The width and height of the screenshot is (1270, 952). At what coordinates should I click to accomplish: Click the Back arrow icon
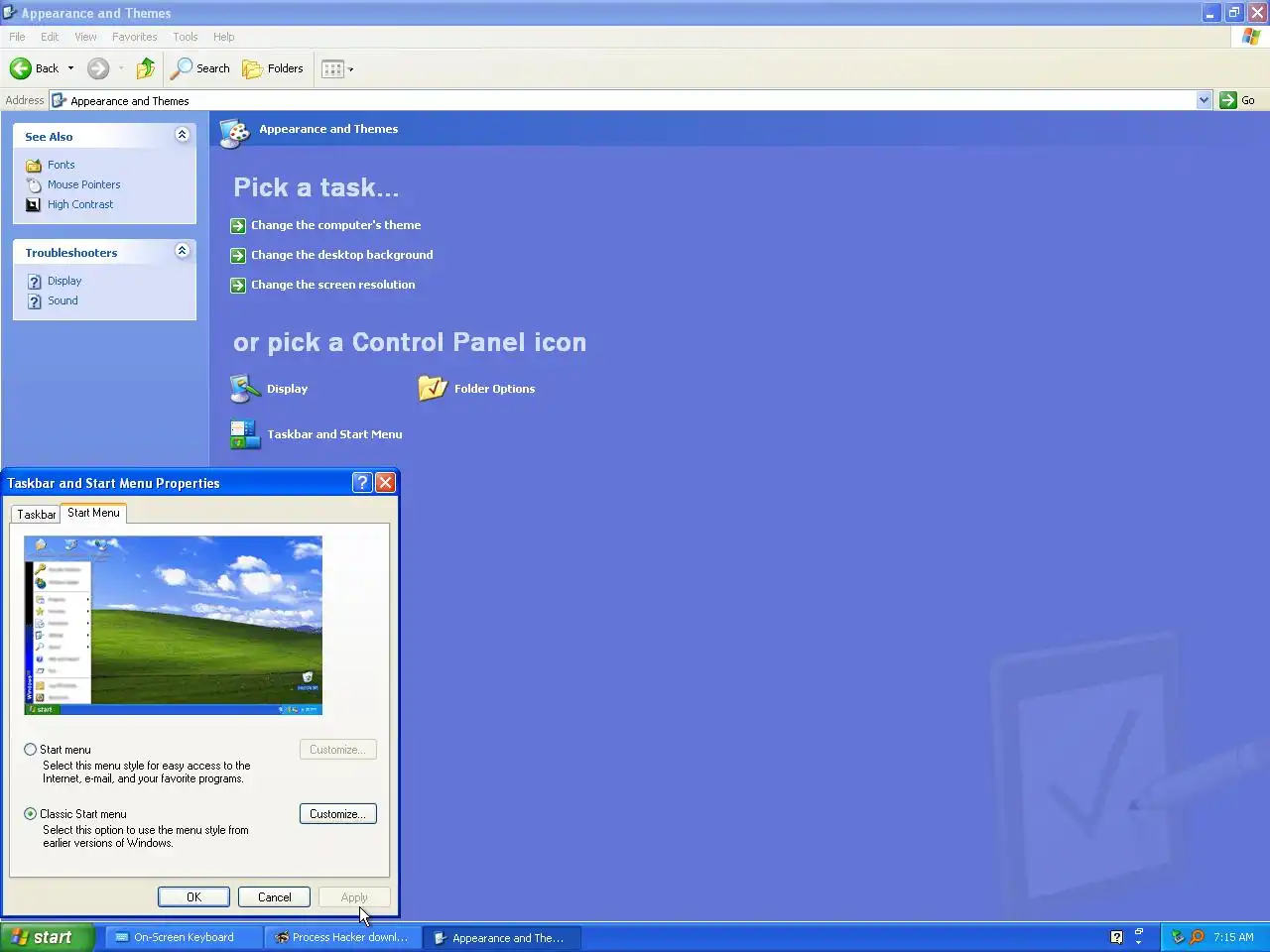(x=20, y=68)
